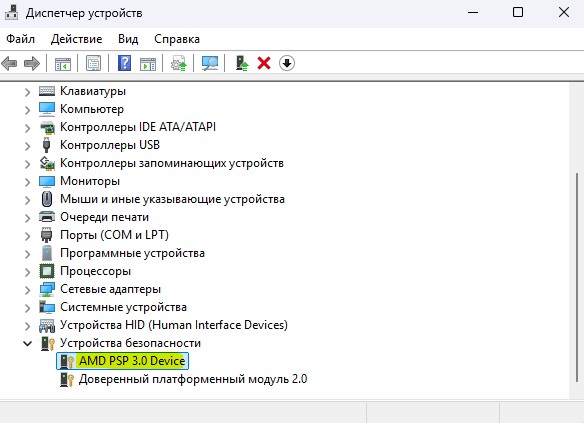Minimize the Диспетчер устройств window
This screenshot has height=423, width=584.
[x=473, y=13]
